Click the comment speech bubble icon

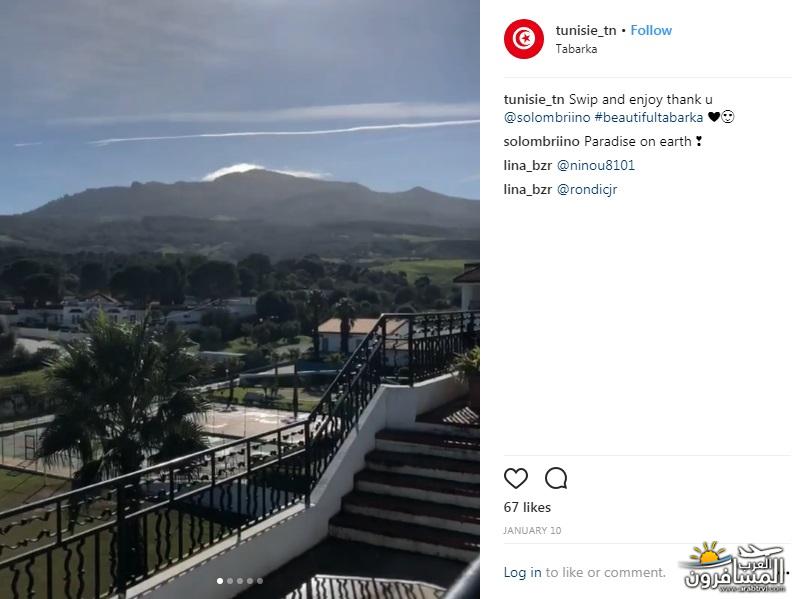click(556, 478)
